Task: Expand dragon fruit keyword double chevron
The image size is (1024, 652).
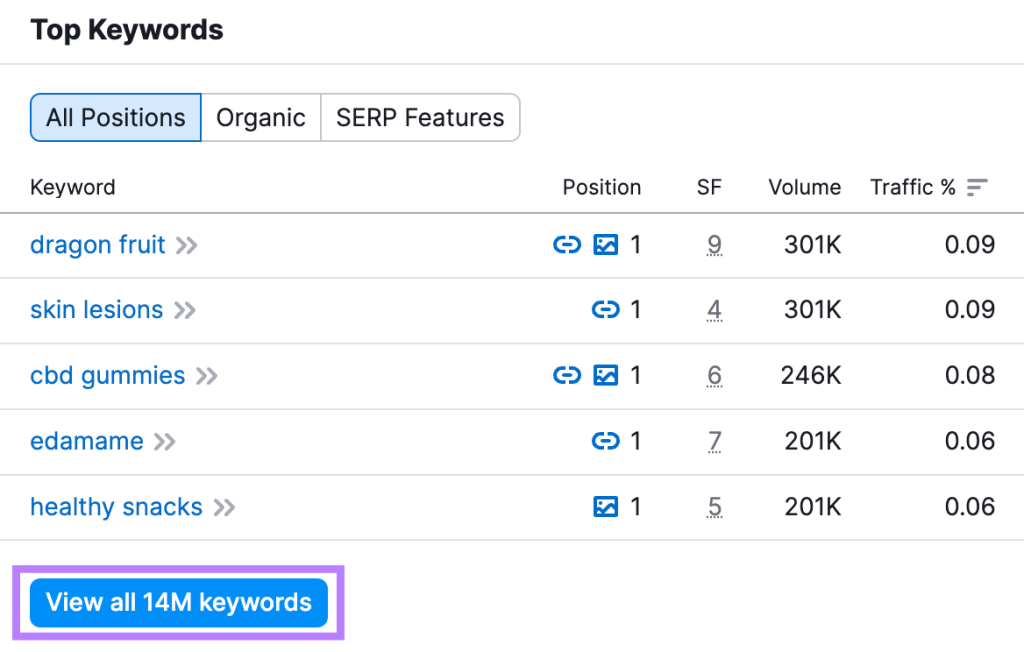Action: 187,245
